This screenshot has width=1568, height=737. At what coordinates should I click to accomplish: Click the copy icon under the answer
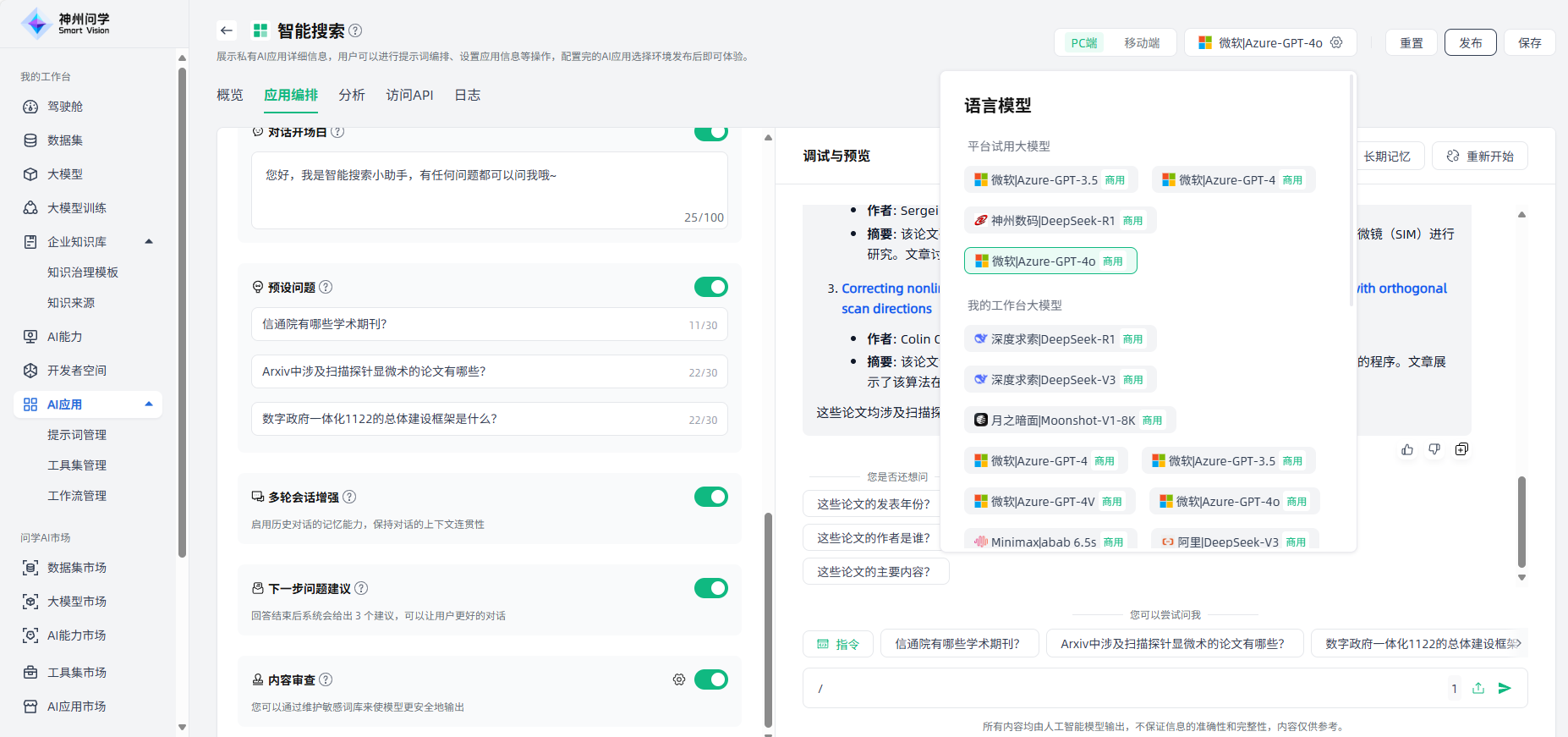click(x=1461, y=449)
